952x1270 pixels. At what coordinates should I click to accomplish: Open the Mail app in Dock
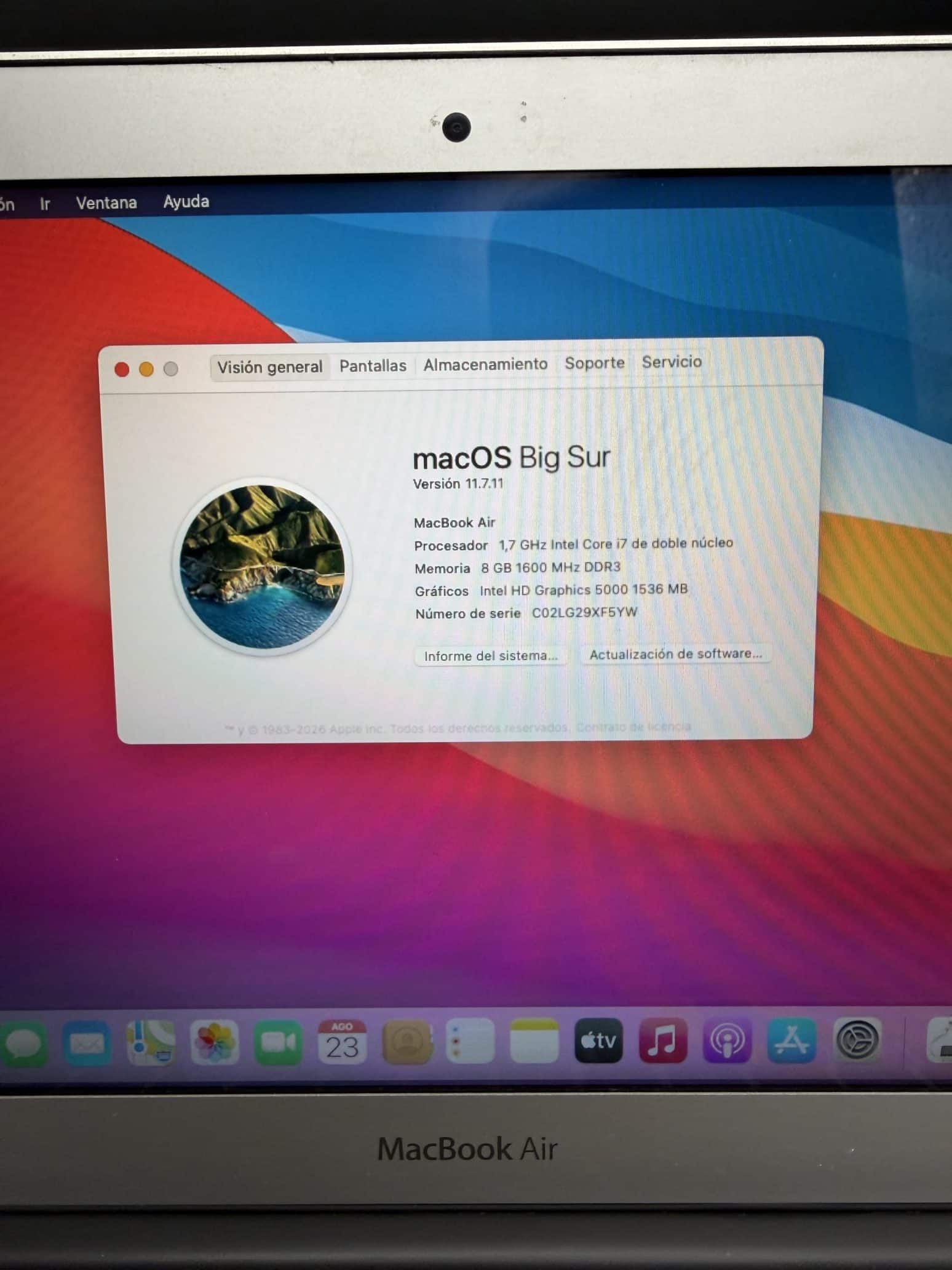(x=87, y=1044)
